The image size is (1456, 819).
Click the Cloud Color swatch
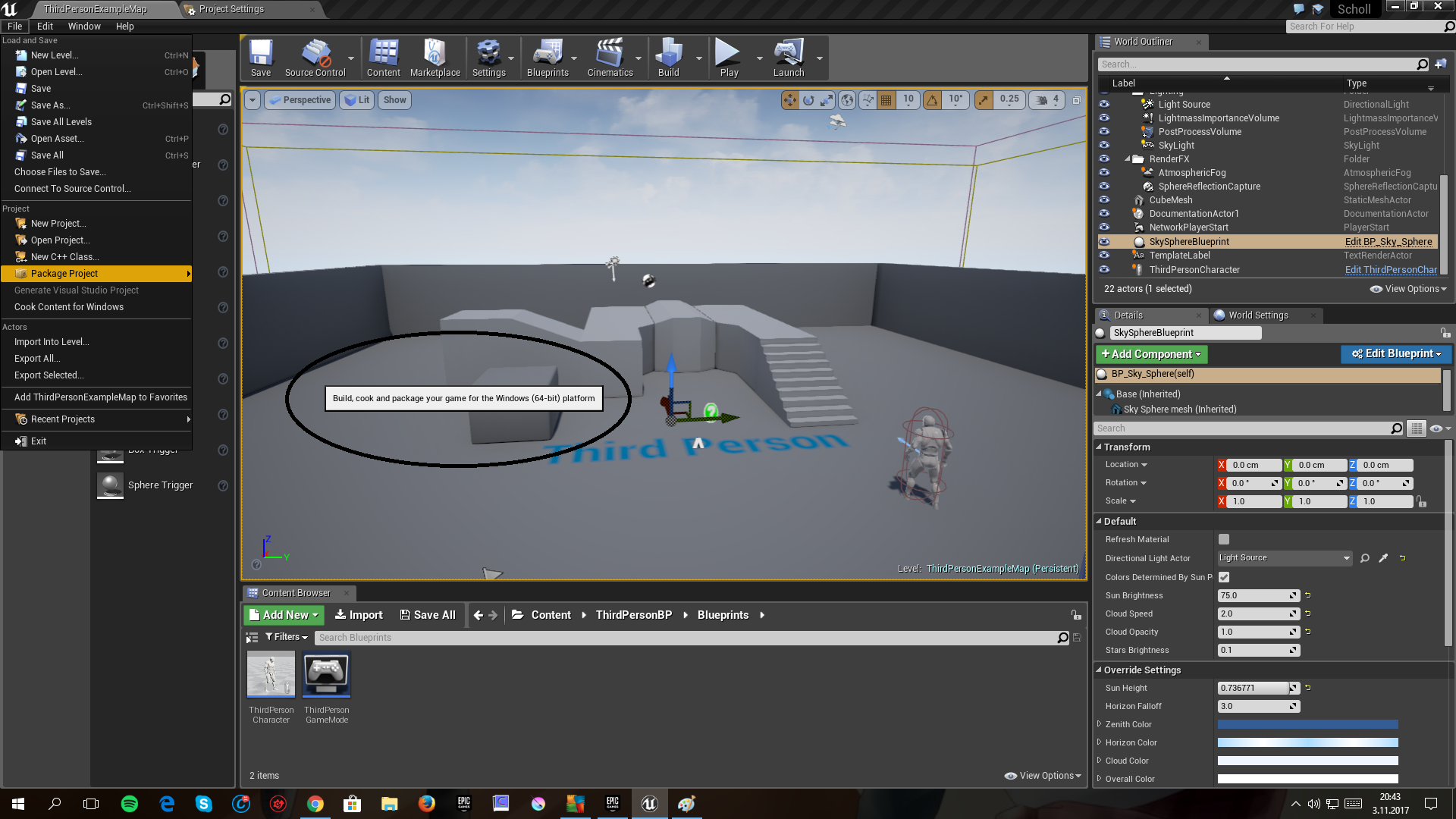1307,761
